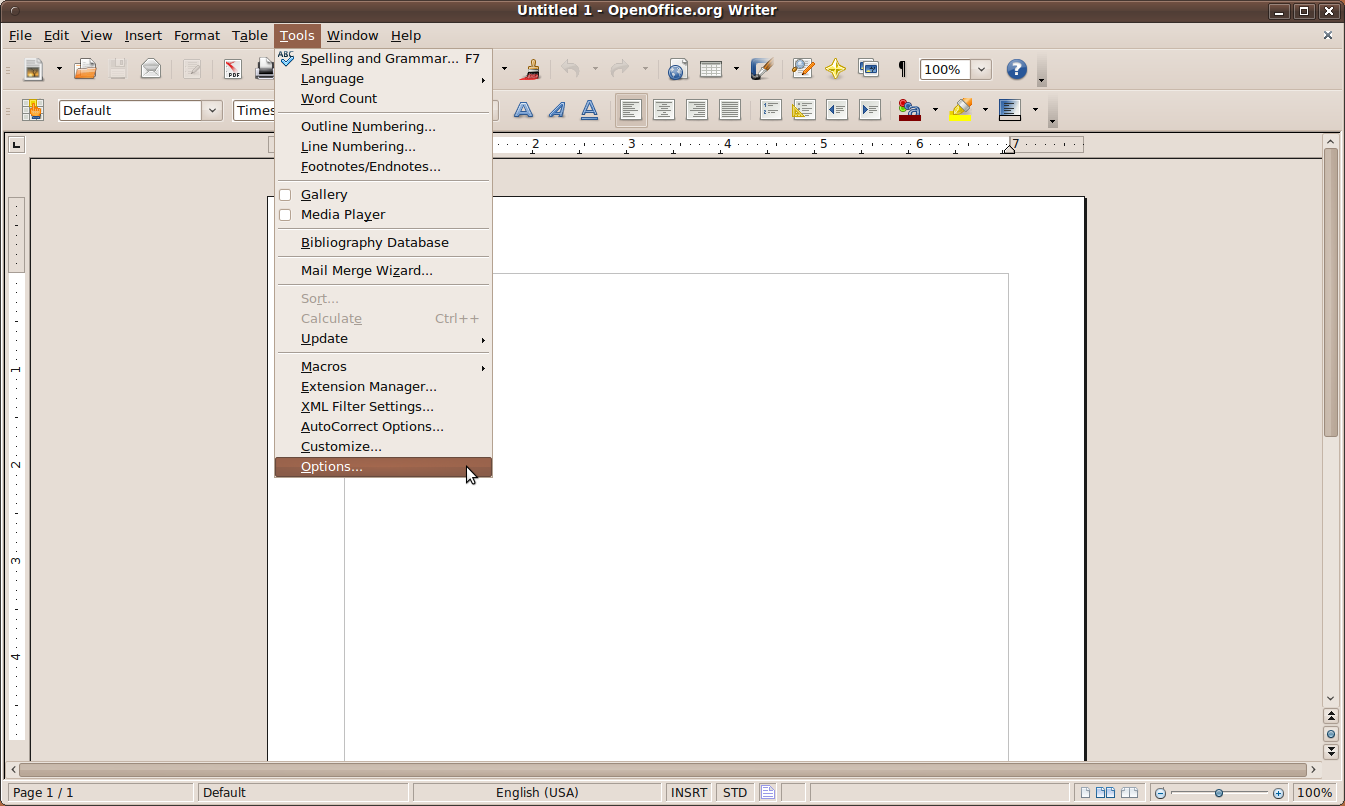Enable the Gallery checkbox in Tools menu

tap(285, 195)
